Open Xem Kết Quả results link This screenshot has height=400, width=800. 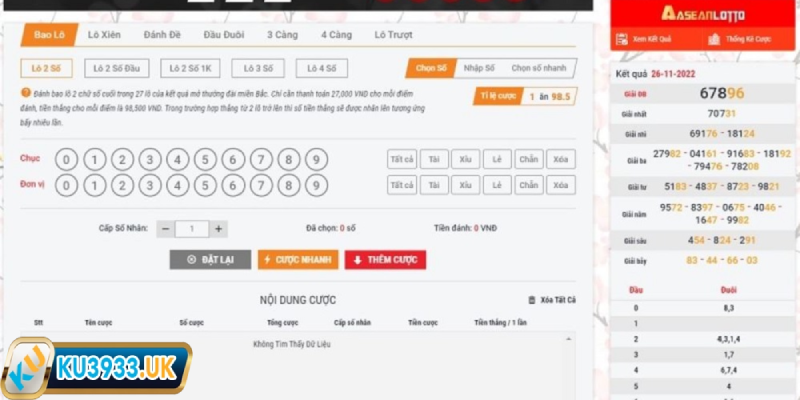point(644,39)
